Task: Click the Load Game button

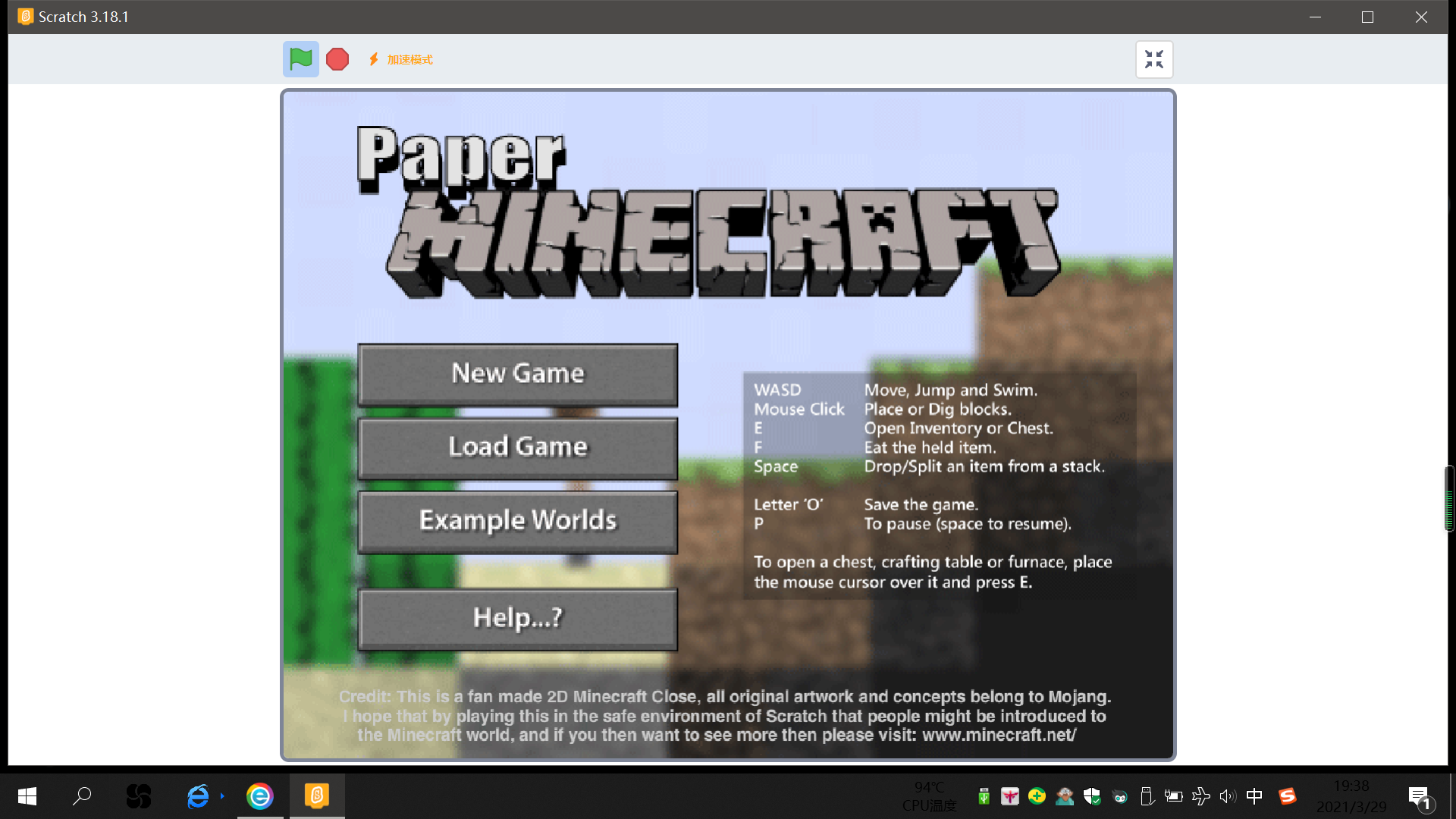Action: click(518, 447)
